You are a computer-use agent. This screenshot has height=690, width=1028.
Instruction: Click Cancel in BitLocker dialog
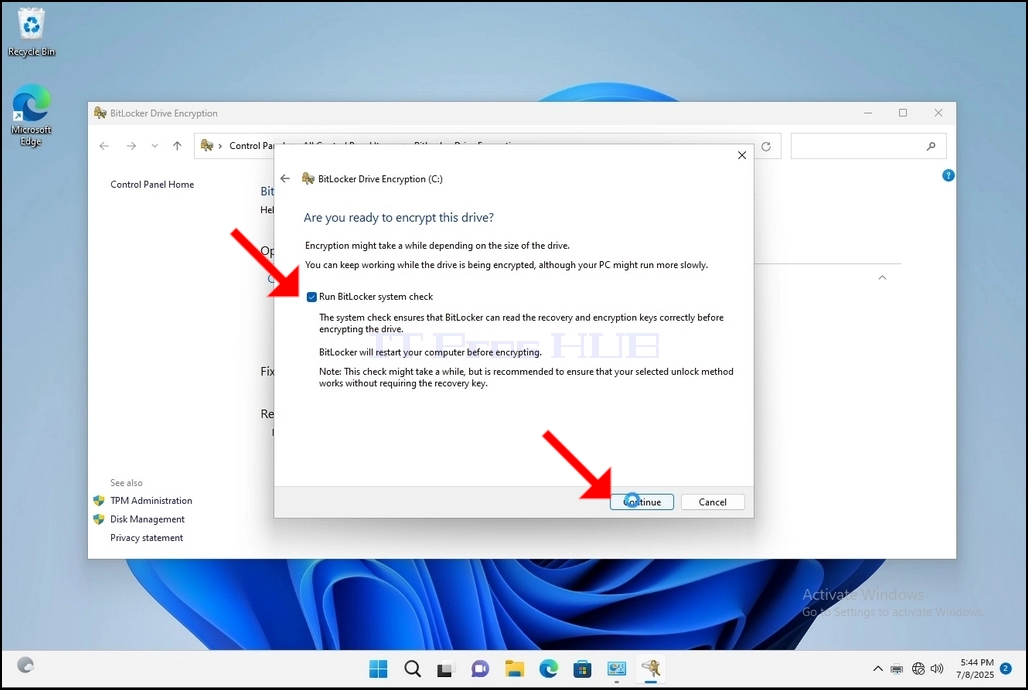(712, 502)
